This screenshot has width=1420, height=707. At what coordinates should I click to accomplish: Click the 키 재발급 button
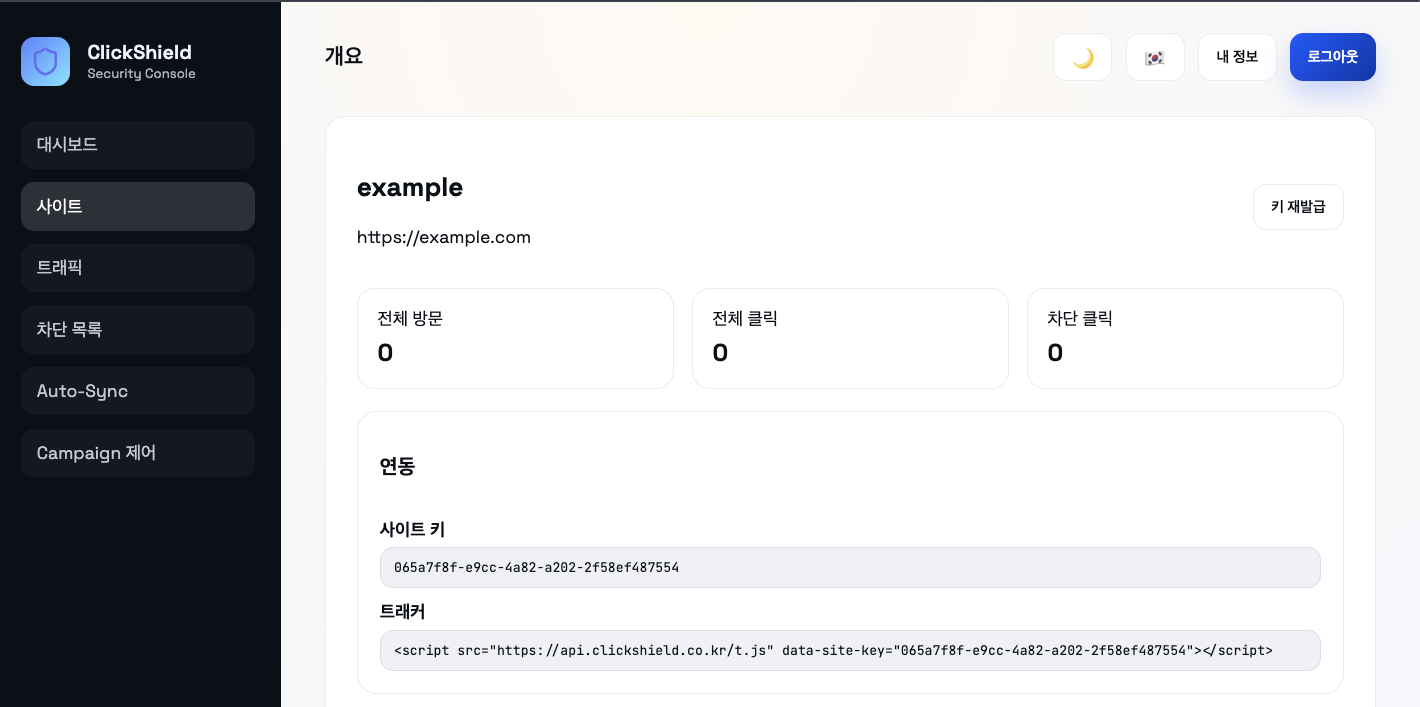(x=1298, y=207)
